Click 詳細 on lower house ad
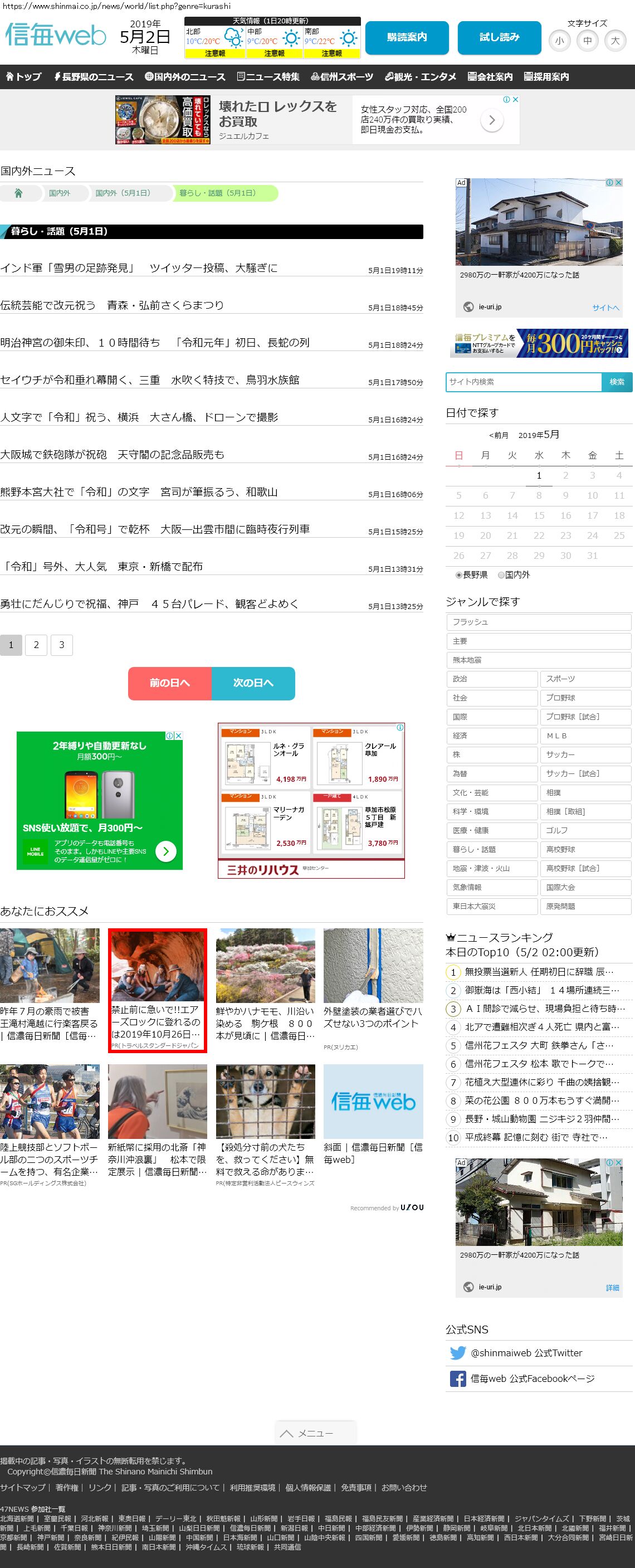This screenshot has height=1568, width=635. coord(613,1287)
